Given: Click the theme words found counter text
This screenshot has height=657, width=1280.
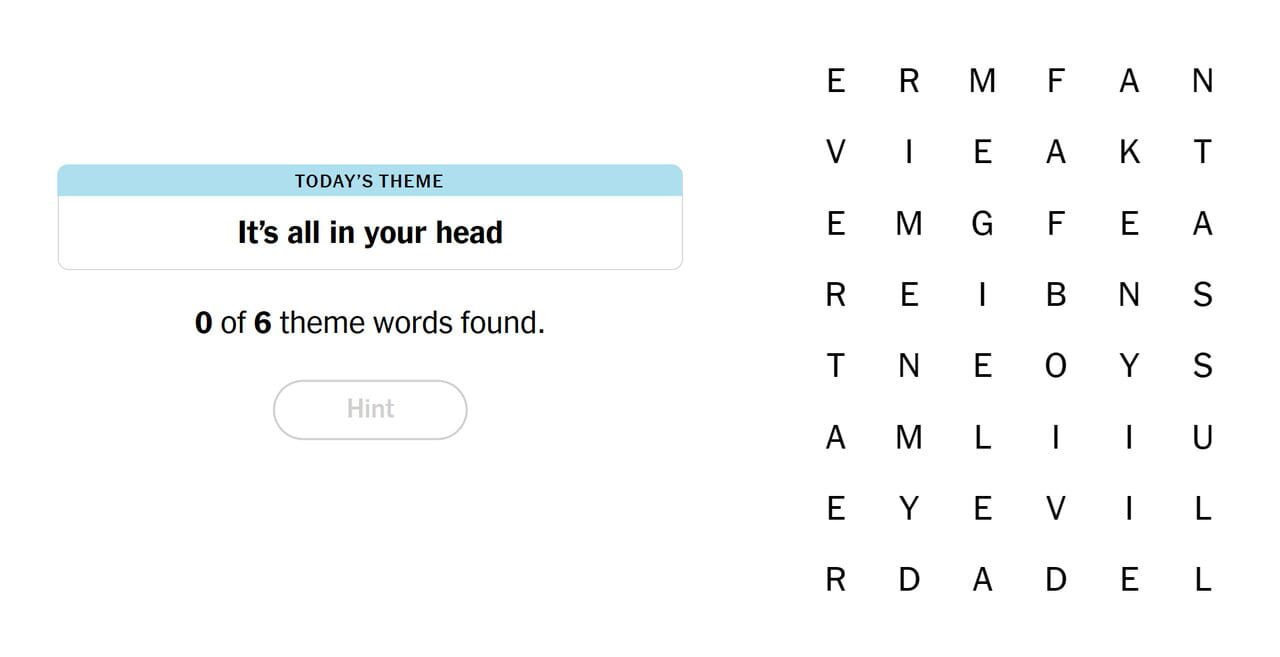Looking at the screenshot, I should (x=370, y=322).
